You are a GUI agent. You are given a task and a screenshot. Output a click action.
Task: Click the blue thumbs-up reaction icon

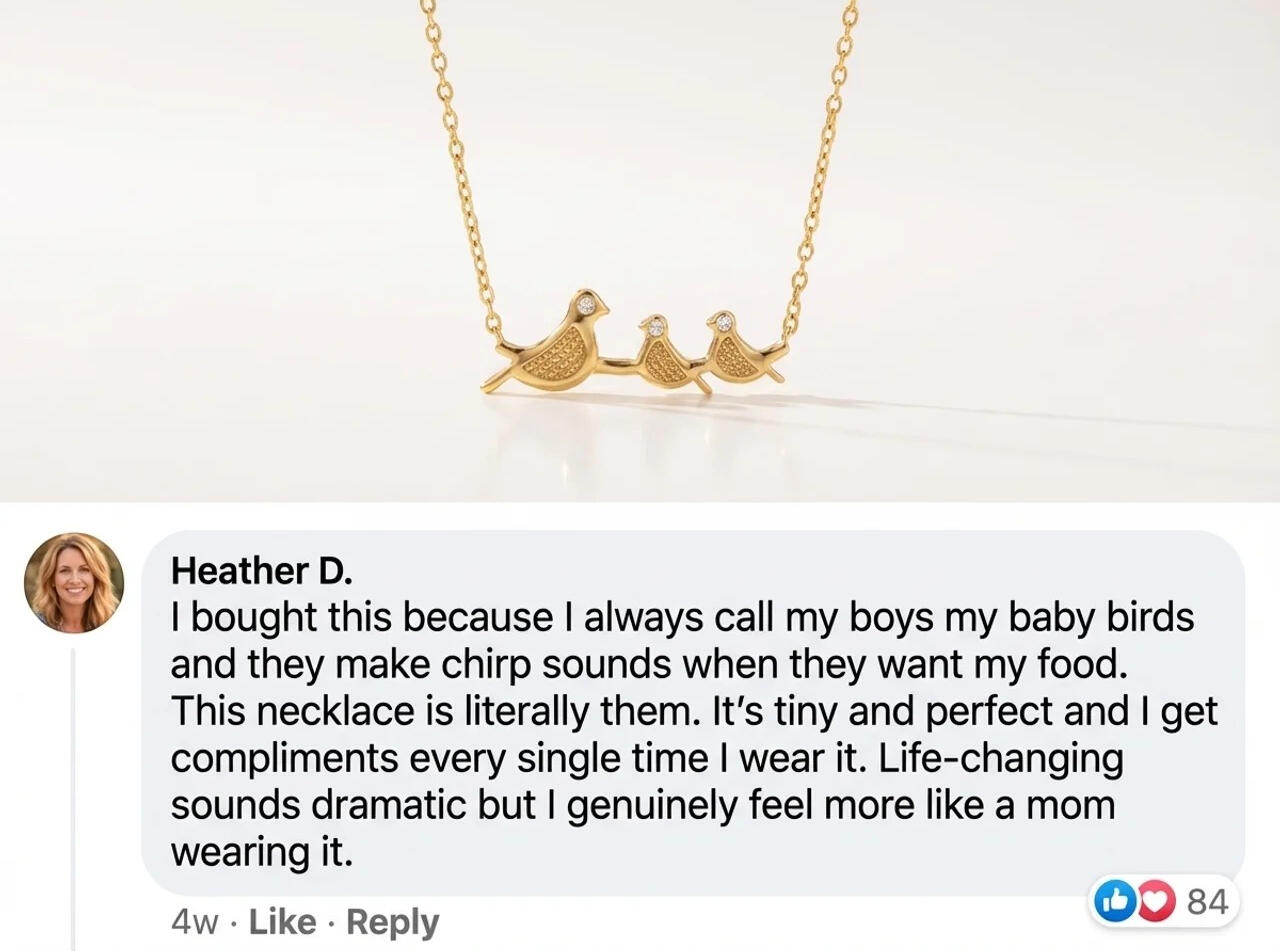(1112, 902)
